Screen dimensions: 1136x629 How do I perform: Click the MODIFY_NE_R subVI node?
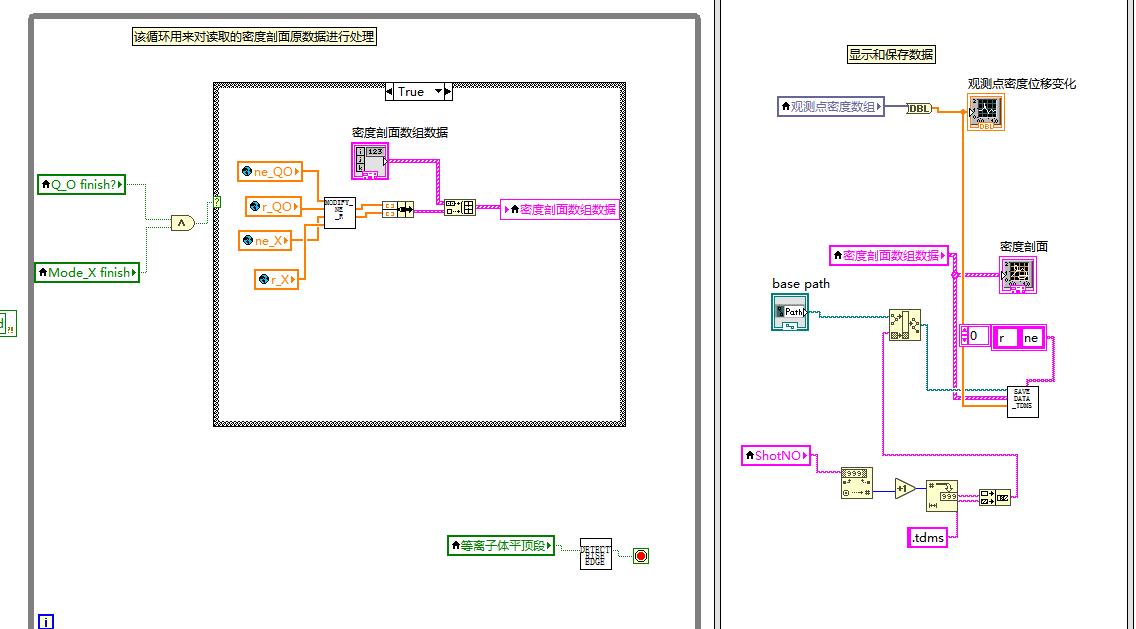[339, 213]
